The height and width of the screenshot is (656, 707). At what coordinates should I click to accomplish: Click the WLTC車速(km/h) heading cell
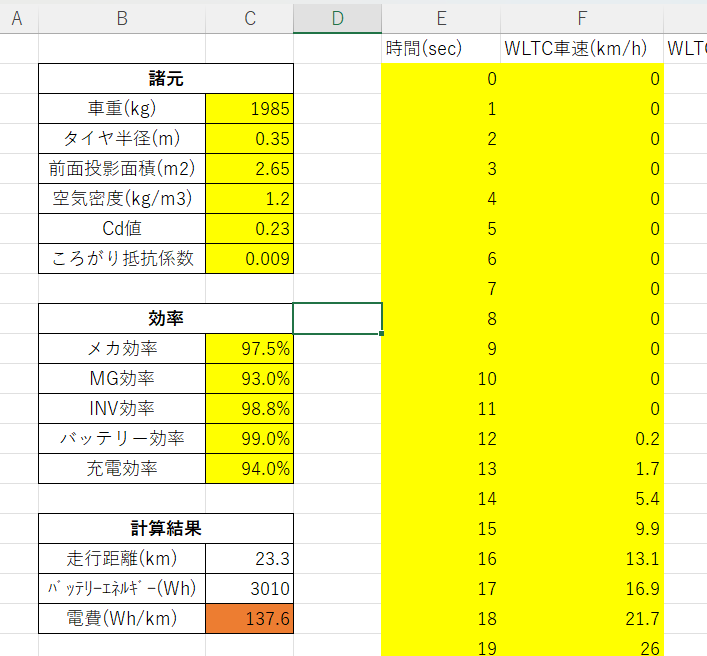point(581,48)
